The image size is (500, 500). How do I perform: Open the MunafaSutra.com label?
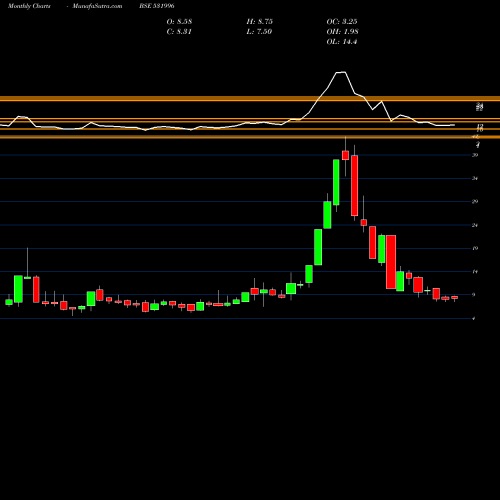97,6
